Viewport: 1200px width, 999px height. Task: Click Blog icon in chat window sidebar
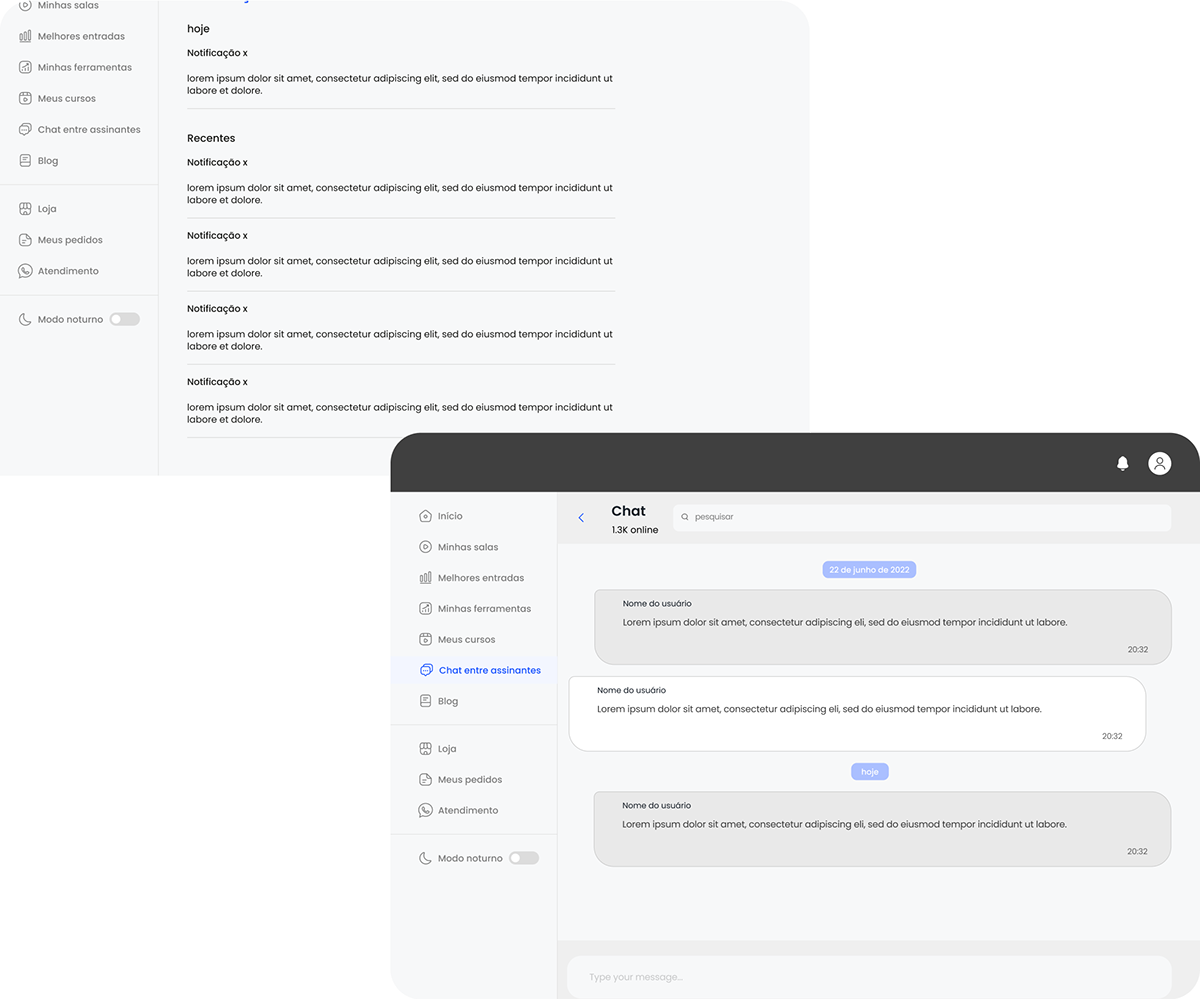pos(425,701)
